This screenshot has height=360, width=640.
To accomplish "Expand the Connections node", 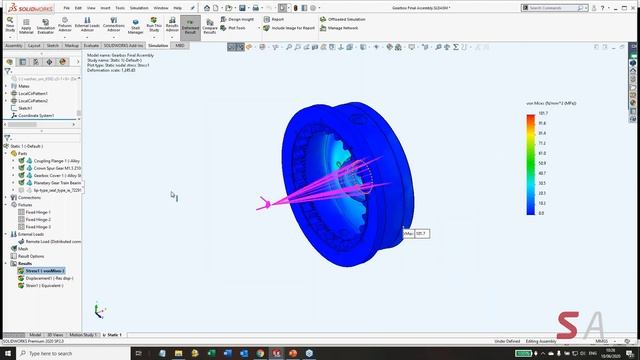I will click(6, 198).
